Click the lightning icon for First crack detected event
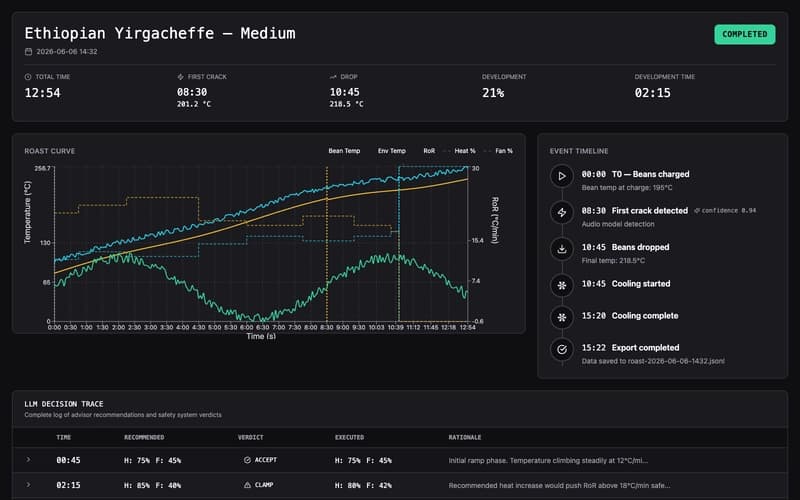This screenshot has width=800, height=500. coord(562,212)
